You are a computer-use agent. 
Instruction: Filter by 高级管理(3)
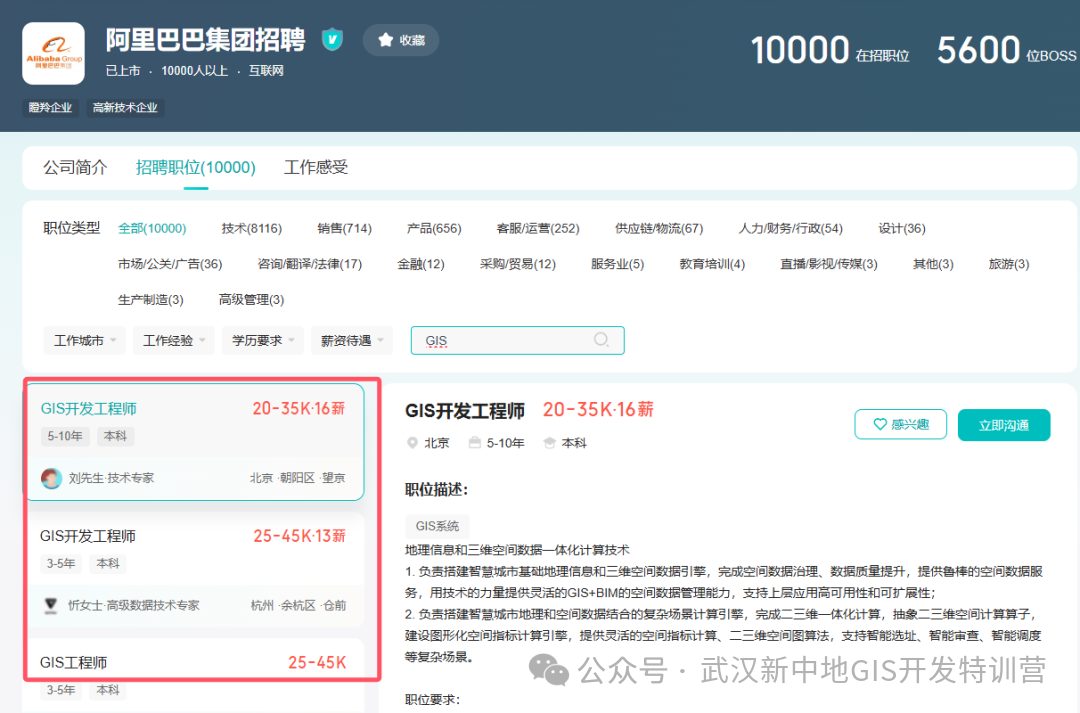[251, 300]
